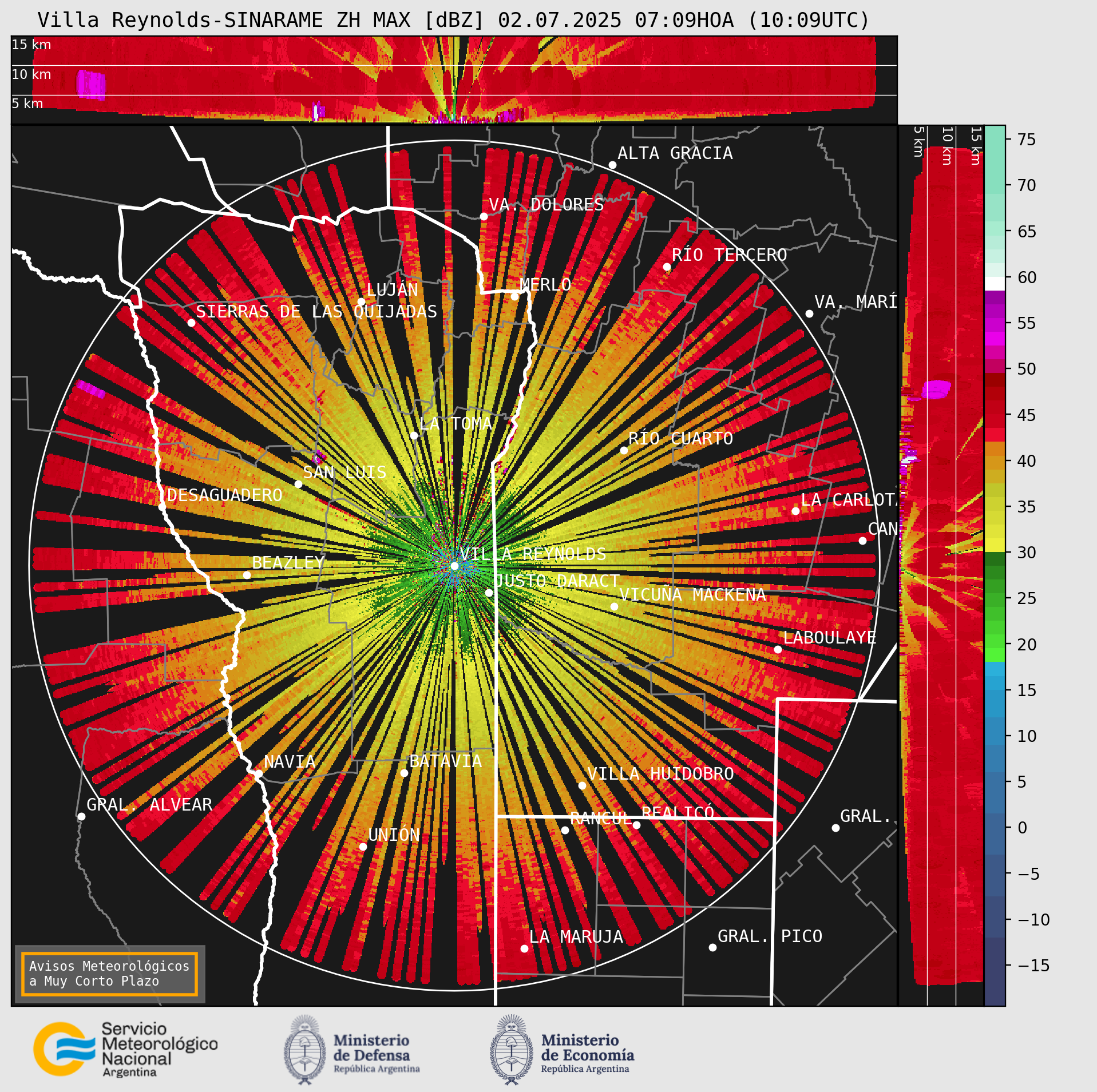Select the MERLO city marker dot
1097x1092 pixels.
pos(514,296)
